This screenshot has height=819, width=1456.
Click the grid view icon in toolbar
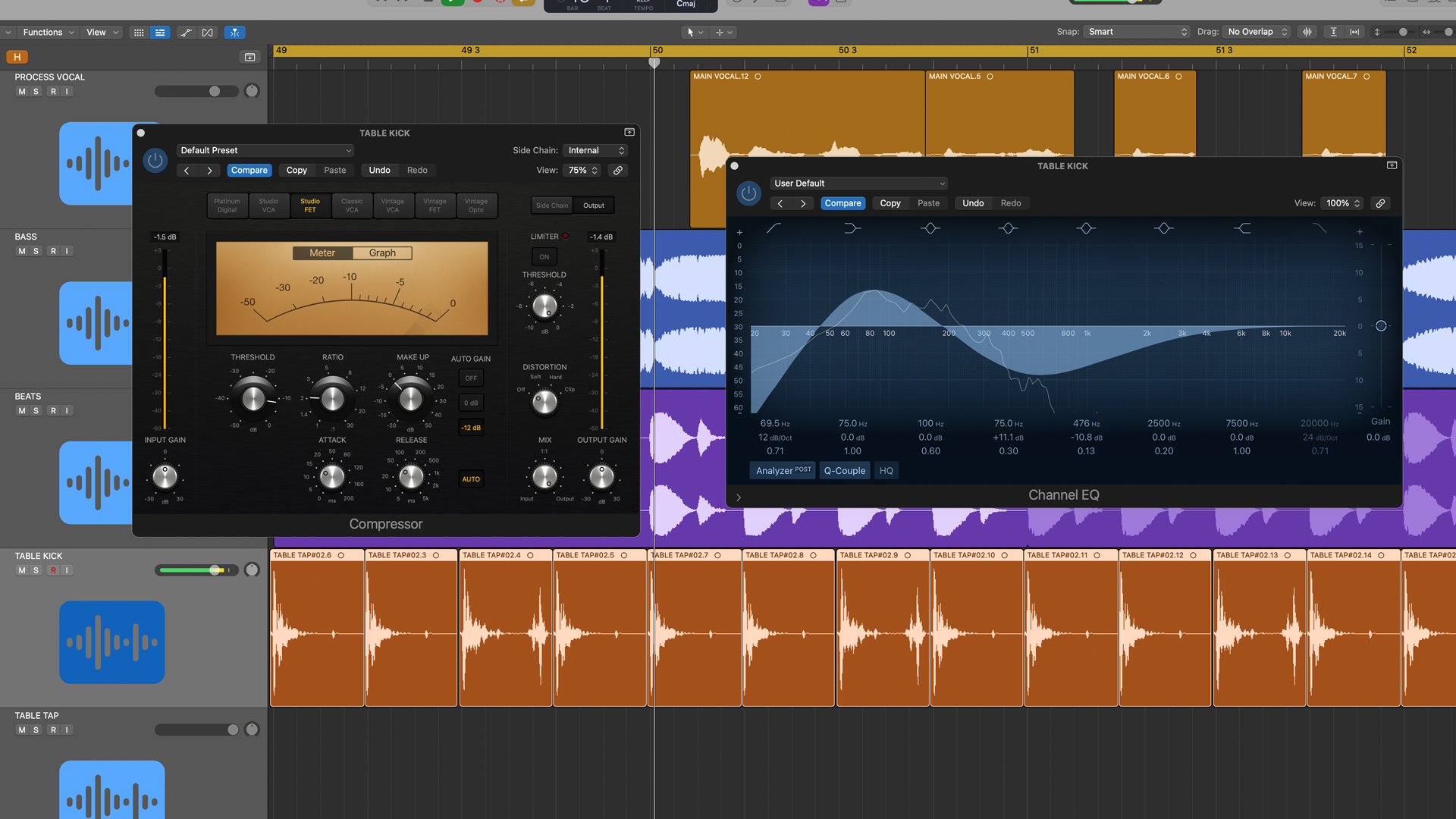point(139,33)
